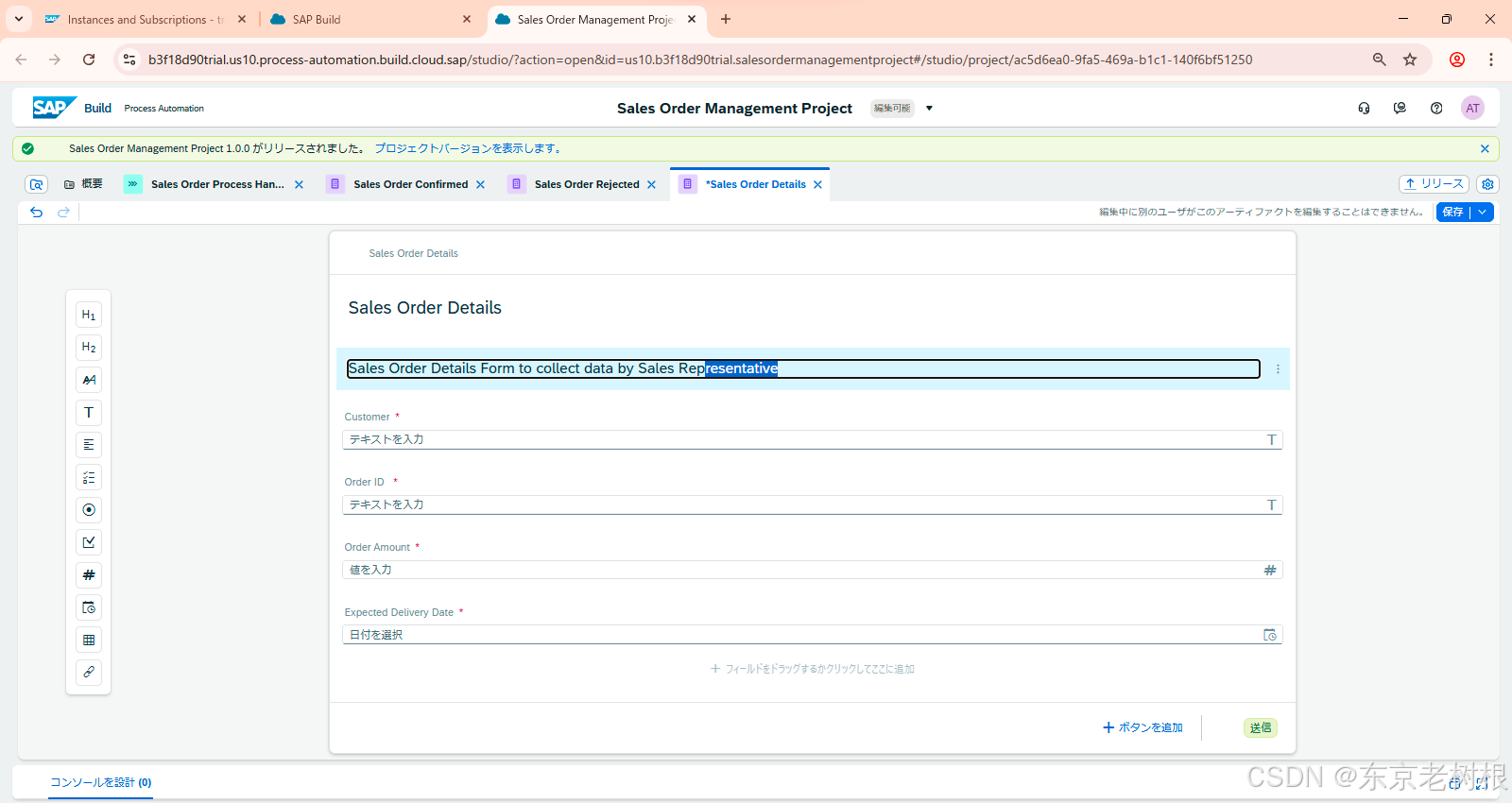The width and height of the screenshot is (1512, 803).
Task: Add a number input field
Action: (89, 575)
